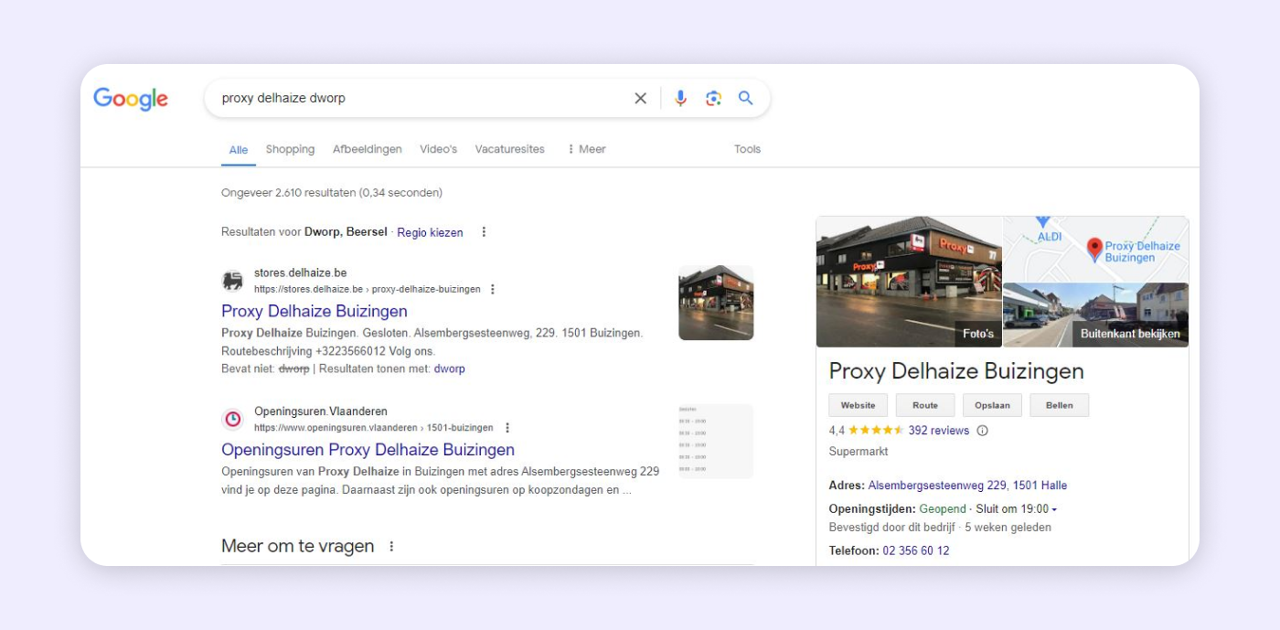Open options dots next to Regio kiezen
Screen dimensions: 1280x630
point(484,232)
